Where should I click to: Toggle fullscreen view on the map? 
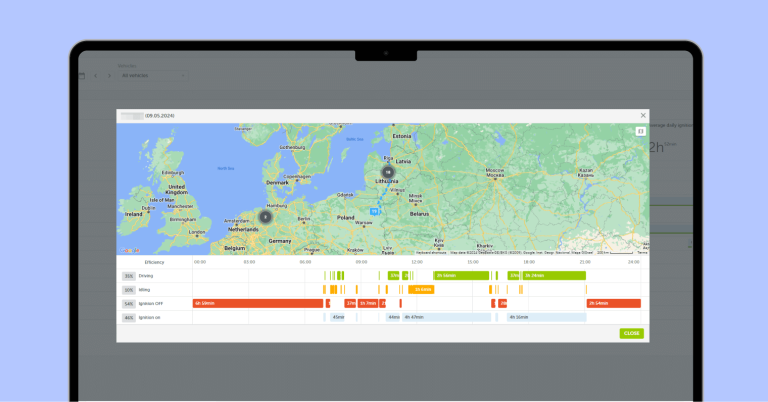[x=640, y=131]
